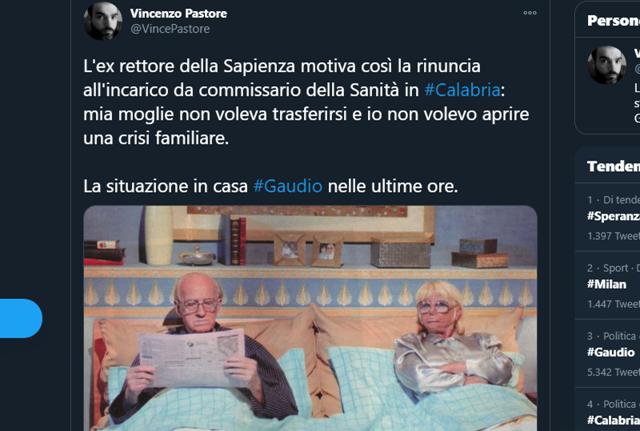
Task: Select the #Milan trending topic
Action: 607,284
